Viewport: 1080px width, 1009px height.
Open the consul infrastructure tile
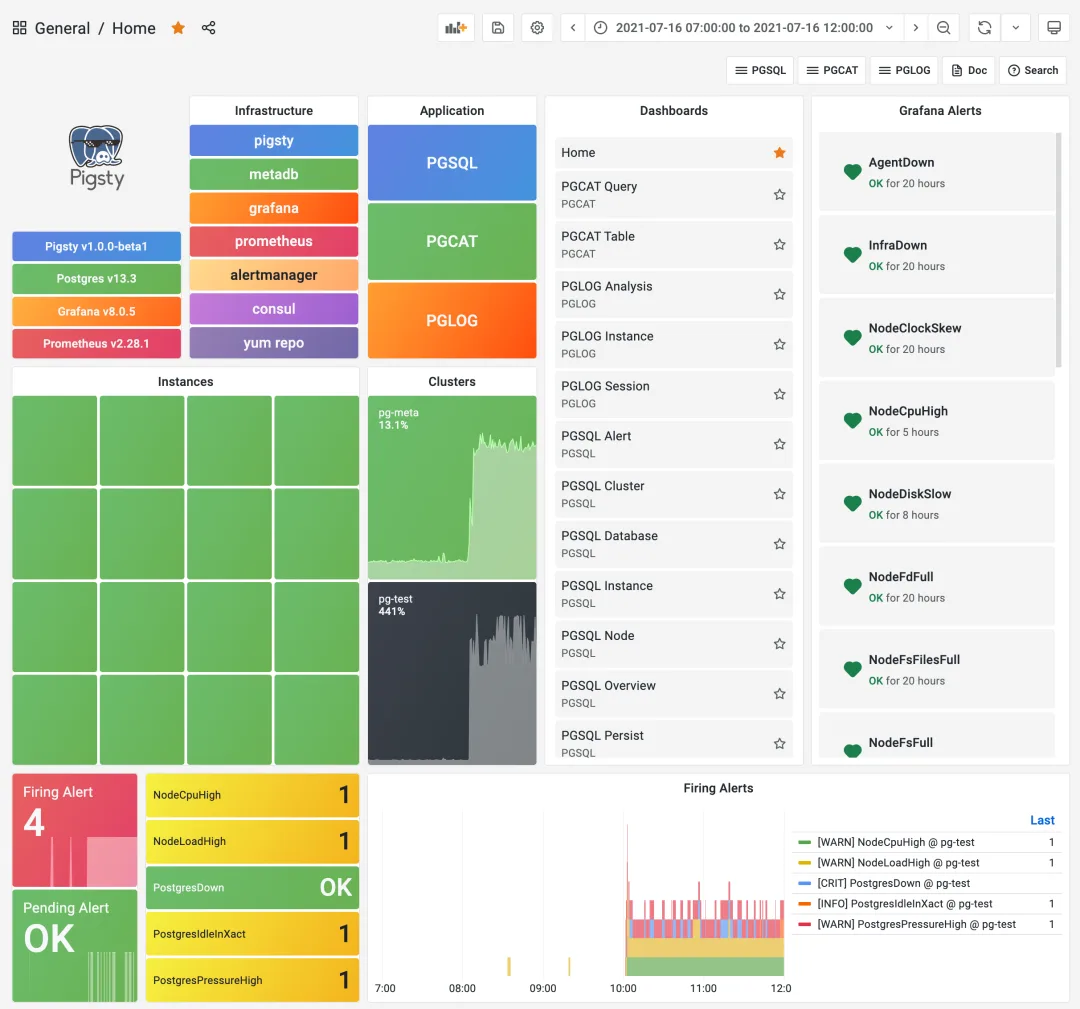coord(273,309)
